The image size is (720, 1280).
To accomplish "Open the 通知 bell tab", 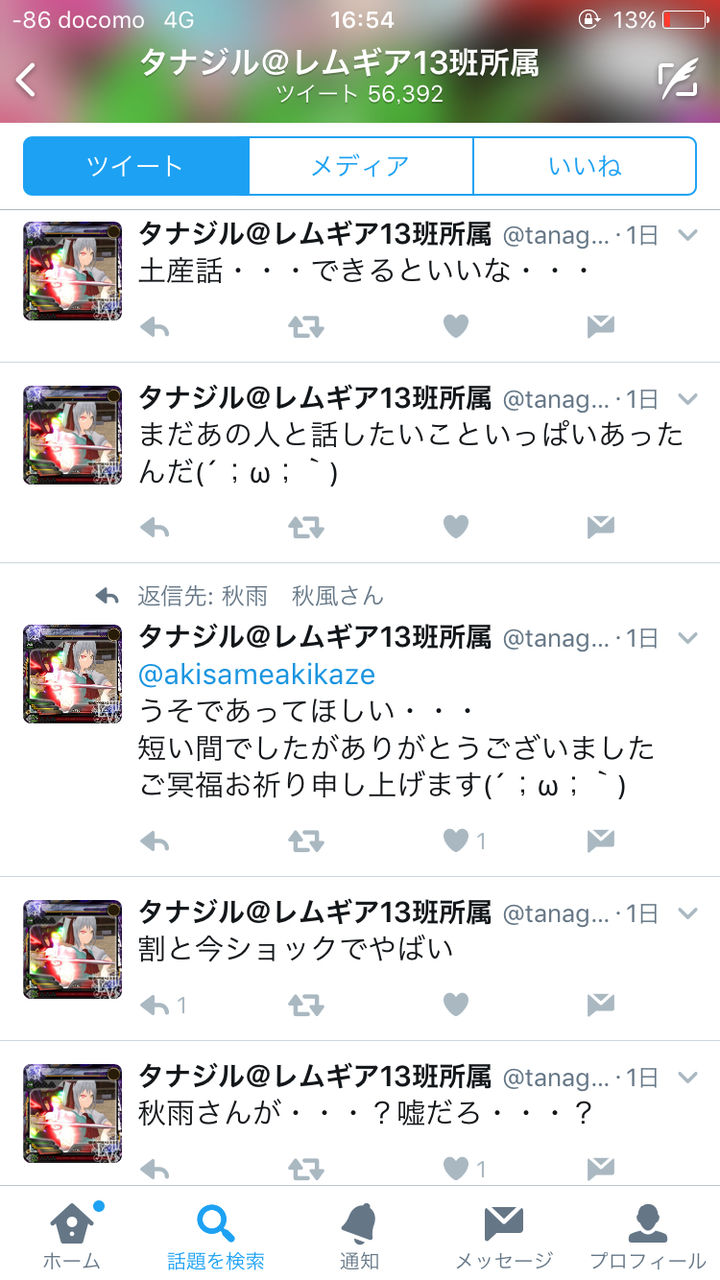I will point(359,1236).
